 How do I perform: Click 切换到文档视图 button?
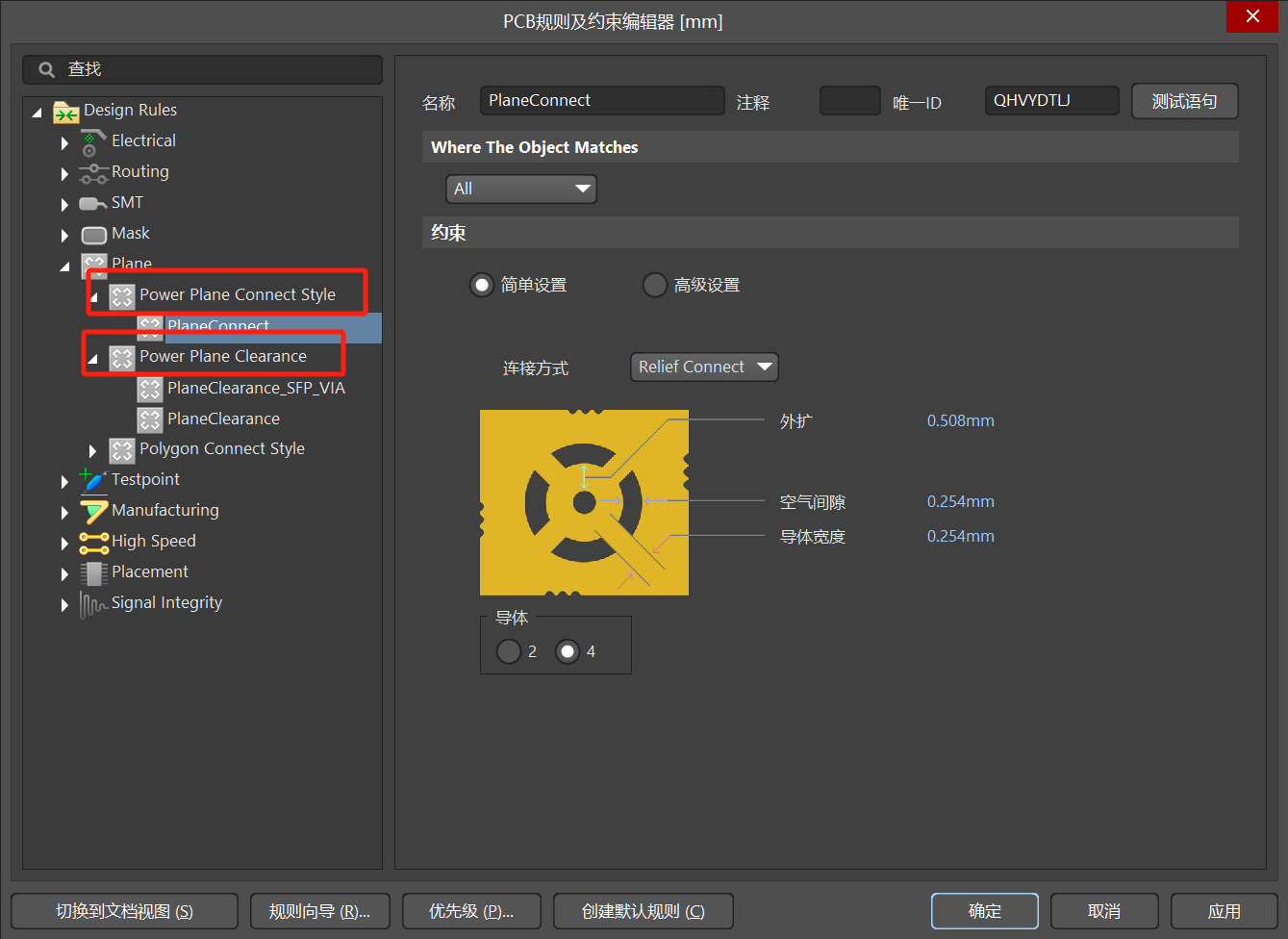click(124, 911)
